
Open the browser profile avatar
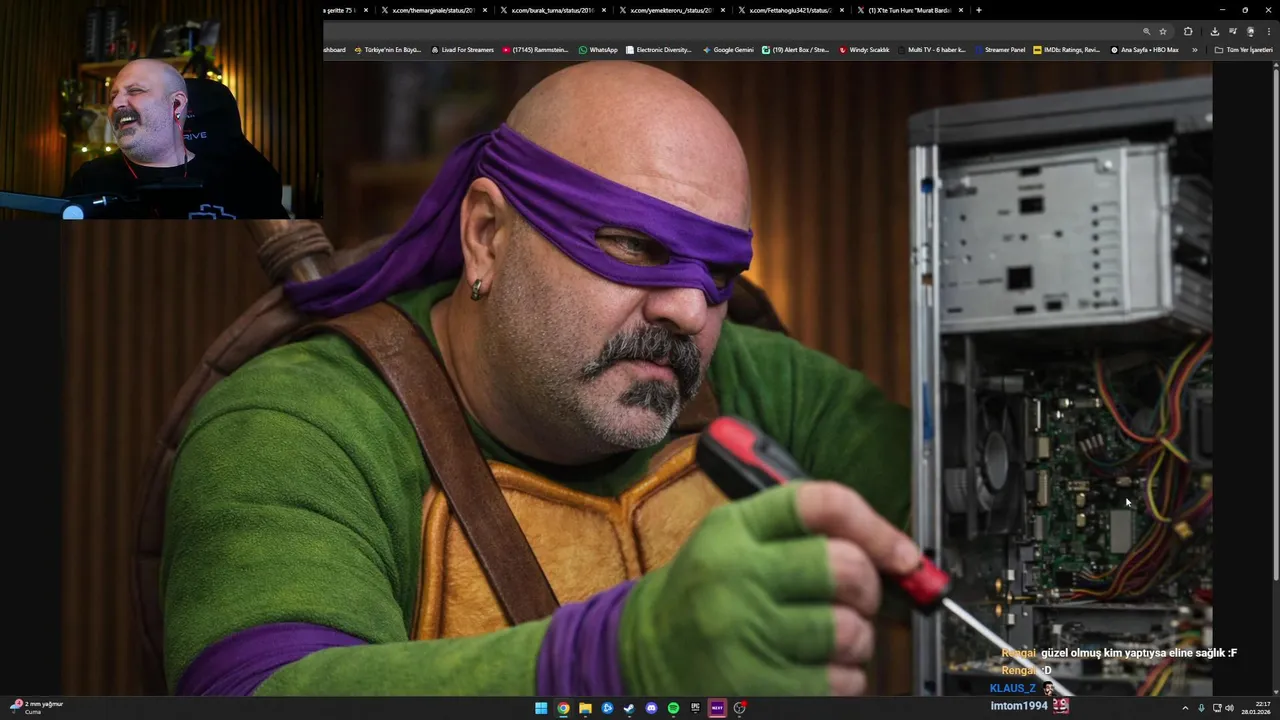(1250, 31)
